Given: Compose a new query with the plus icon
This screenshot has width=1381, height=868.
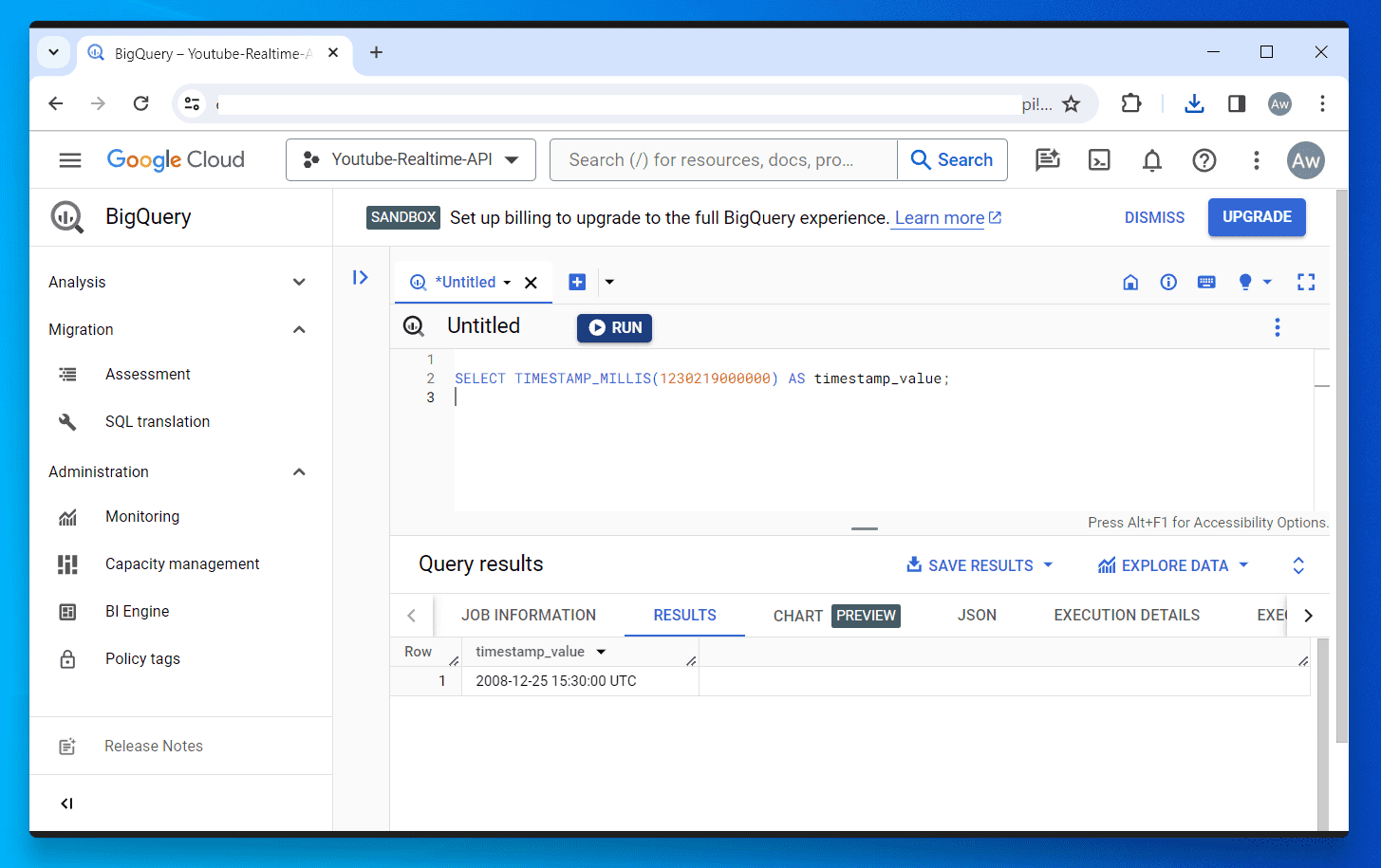Looking at the screenshot, I should click(577, 282).
